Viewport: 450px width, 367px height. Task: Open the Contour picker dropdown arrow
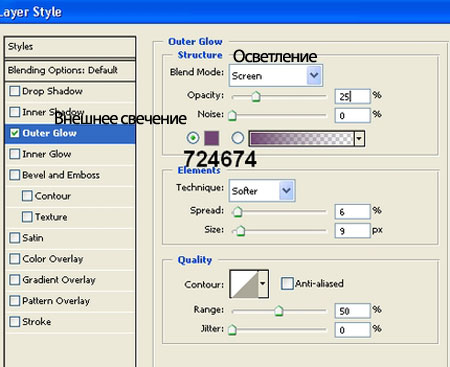coord(263,284)
